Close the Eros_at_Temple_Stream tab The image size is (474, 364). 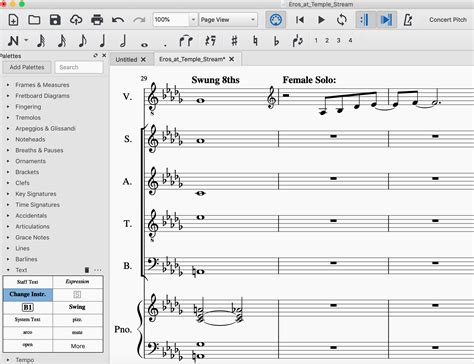(232, 59)
